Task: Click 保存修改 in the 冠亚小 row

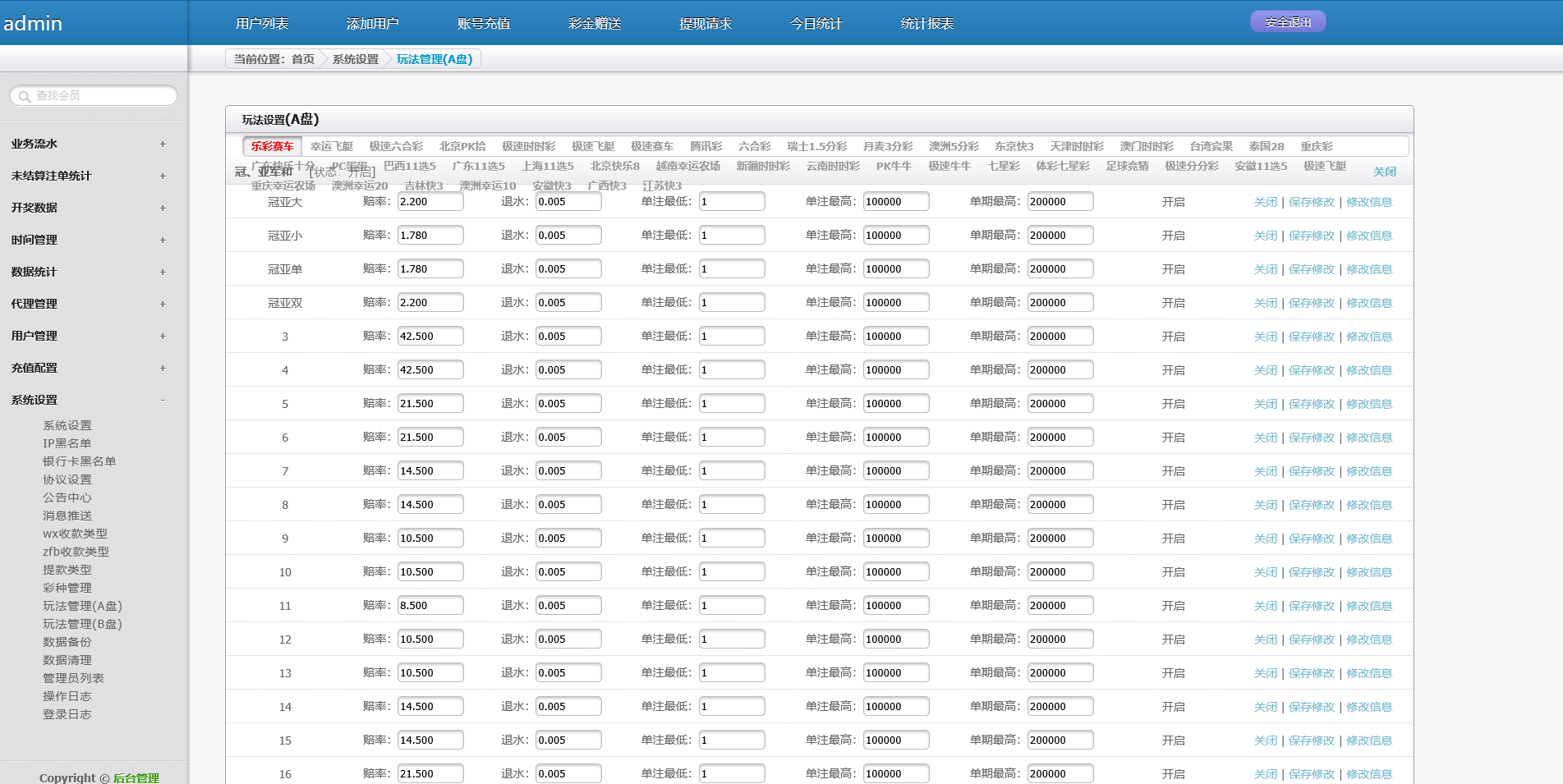Action: click(1312, 236)
